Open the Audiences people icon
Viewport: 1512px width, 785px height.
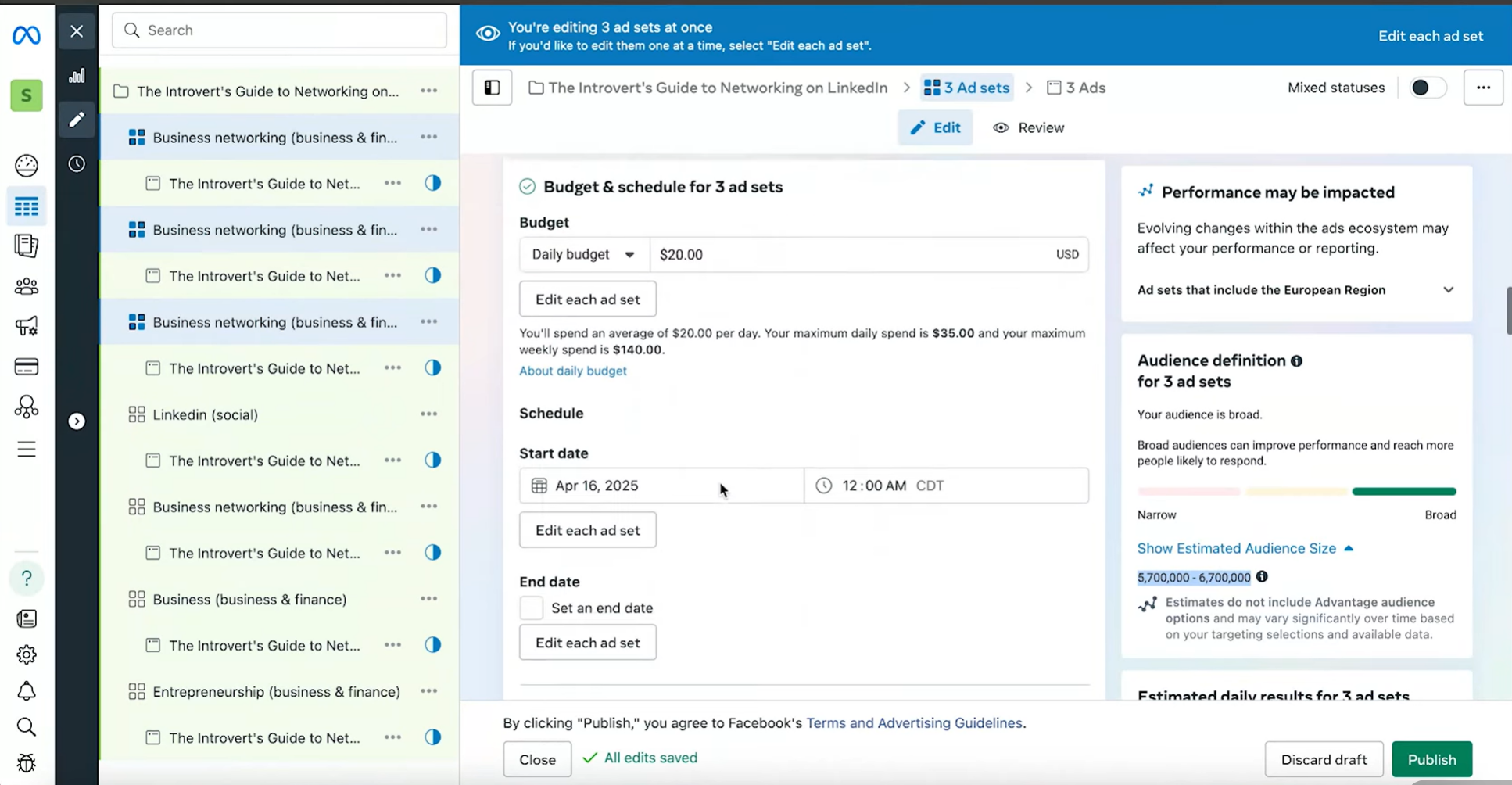pos(27,286)
